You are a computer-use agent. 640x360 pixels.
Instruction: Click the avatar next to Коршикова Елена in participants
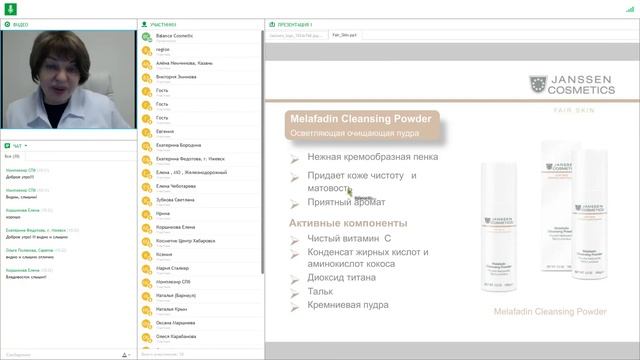tap(147, 229)
